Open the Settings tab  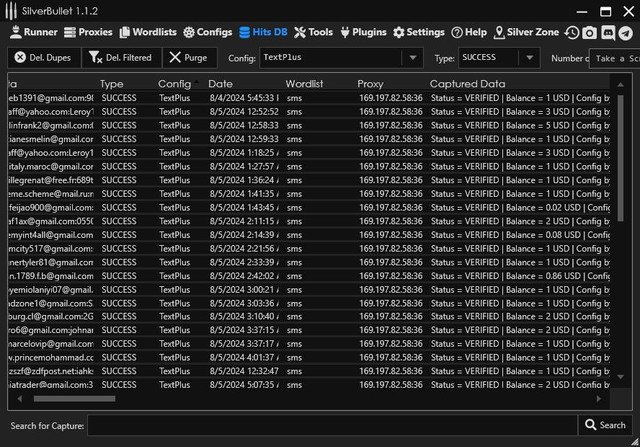point(419,32)
